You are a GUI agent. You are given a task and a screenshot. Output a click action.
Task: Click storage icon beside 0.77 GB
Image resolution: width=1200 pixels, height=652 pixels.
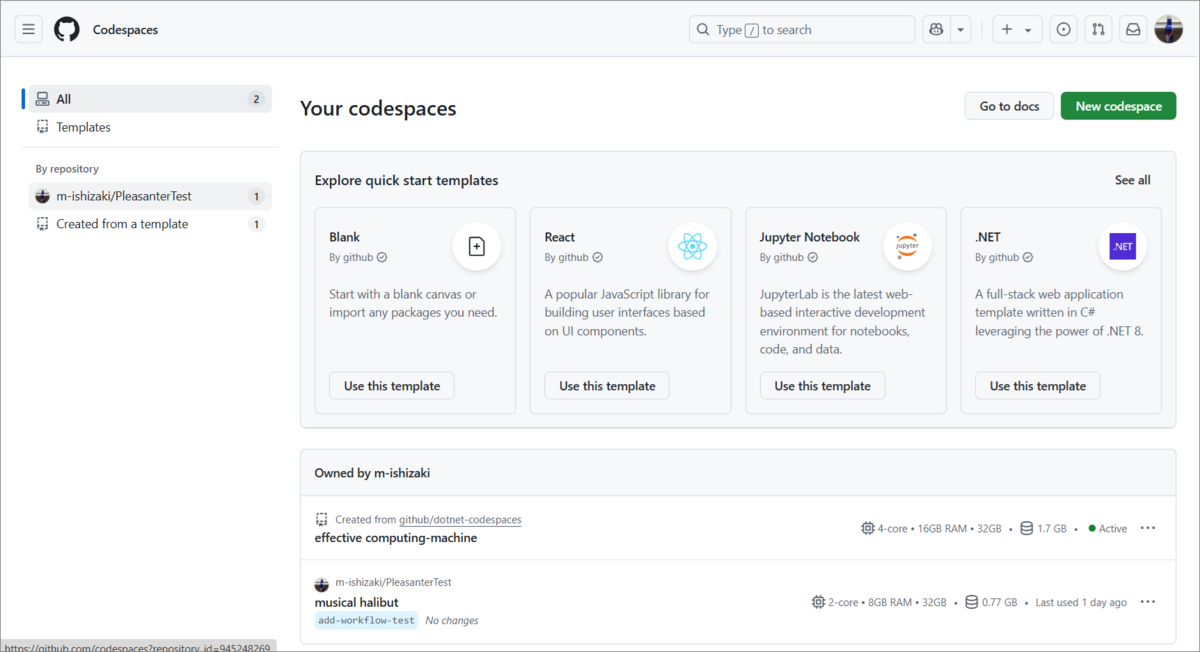[x=971, y=602]
